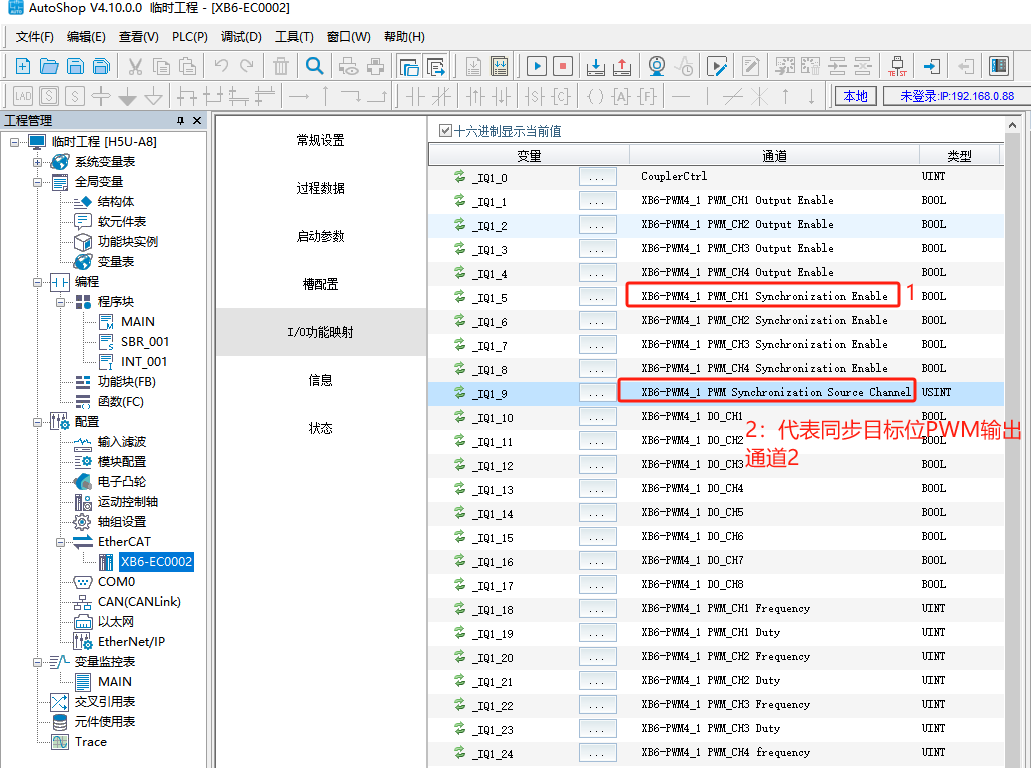Image resolution: width=1031 pixels, height=768 pixels.
Task: Collapse the 全局变量 tree node
Action: [x=37, y=181]
